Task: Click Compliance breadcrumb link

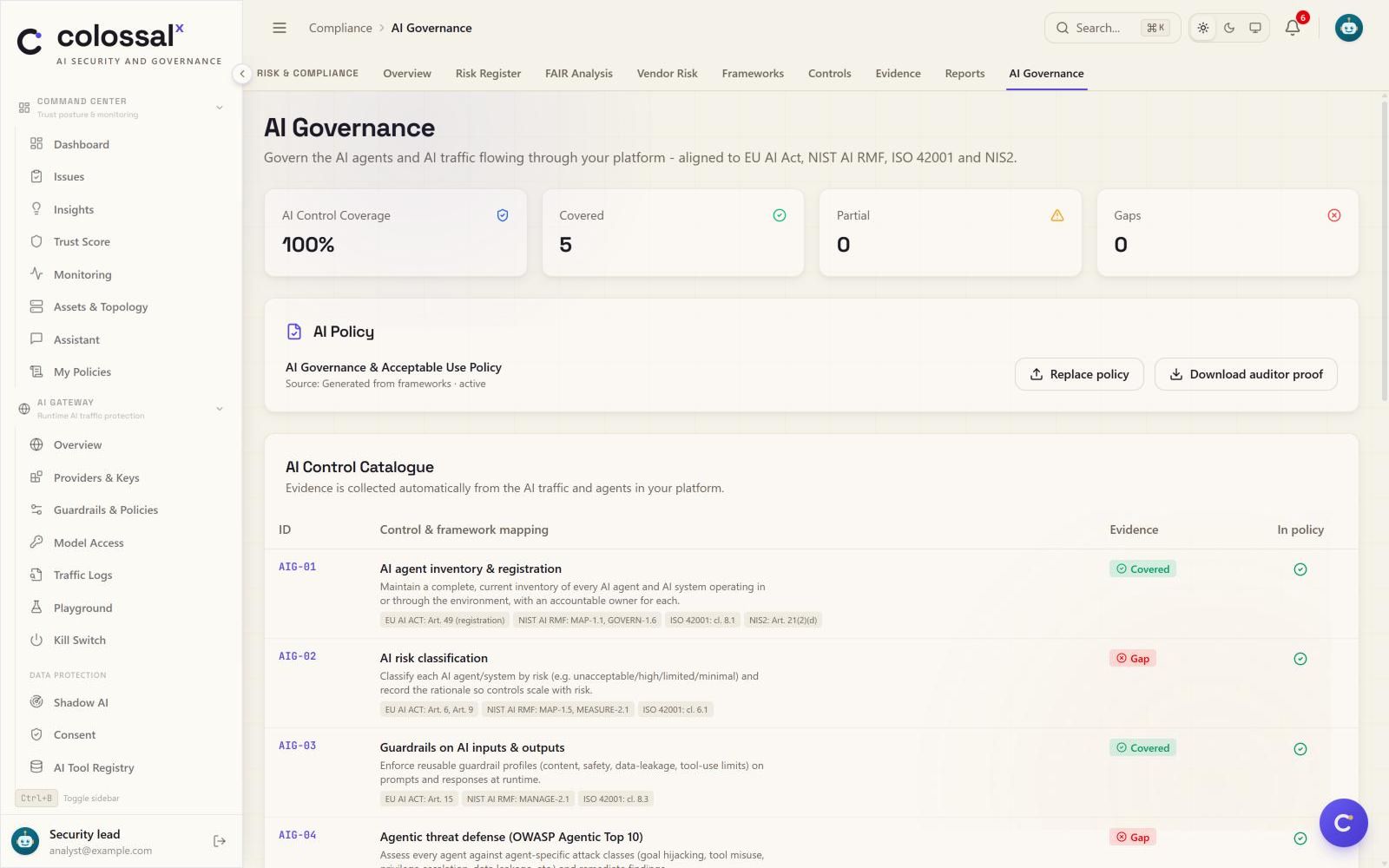Action: coord(340,28)
